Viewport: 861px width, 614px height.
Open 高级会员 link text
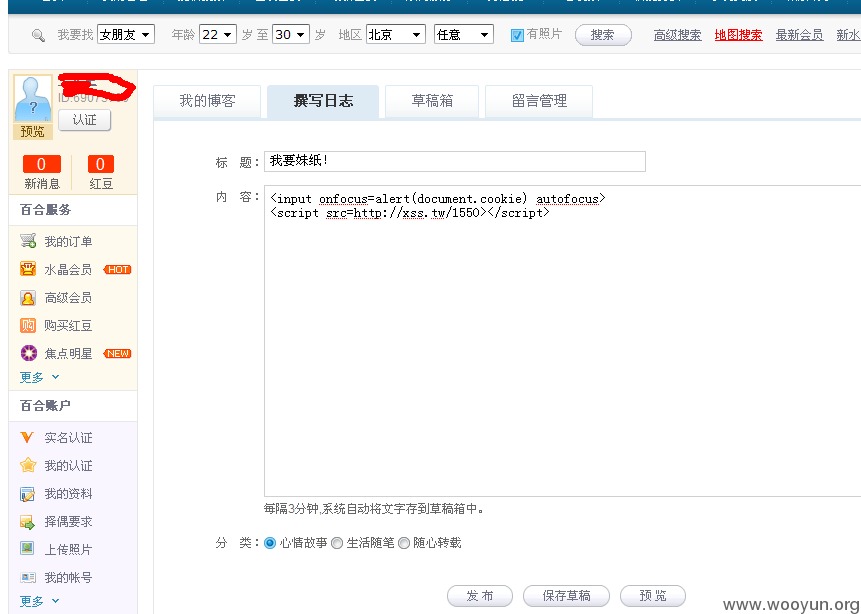coord(68,298)
